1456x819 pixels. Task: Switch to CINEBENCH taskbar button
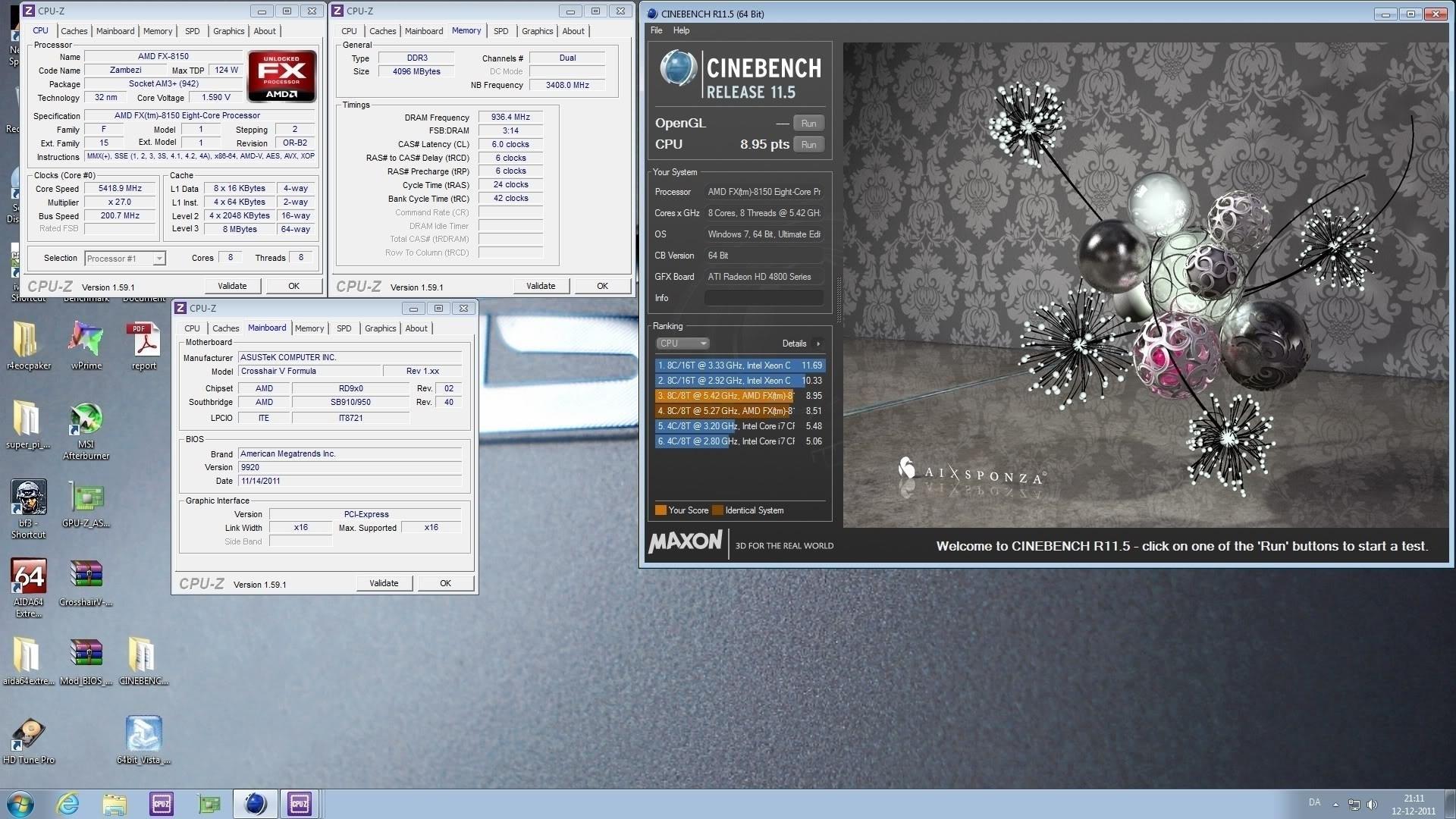pos(256,804)
